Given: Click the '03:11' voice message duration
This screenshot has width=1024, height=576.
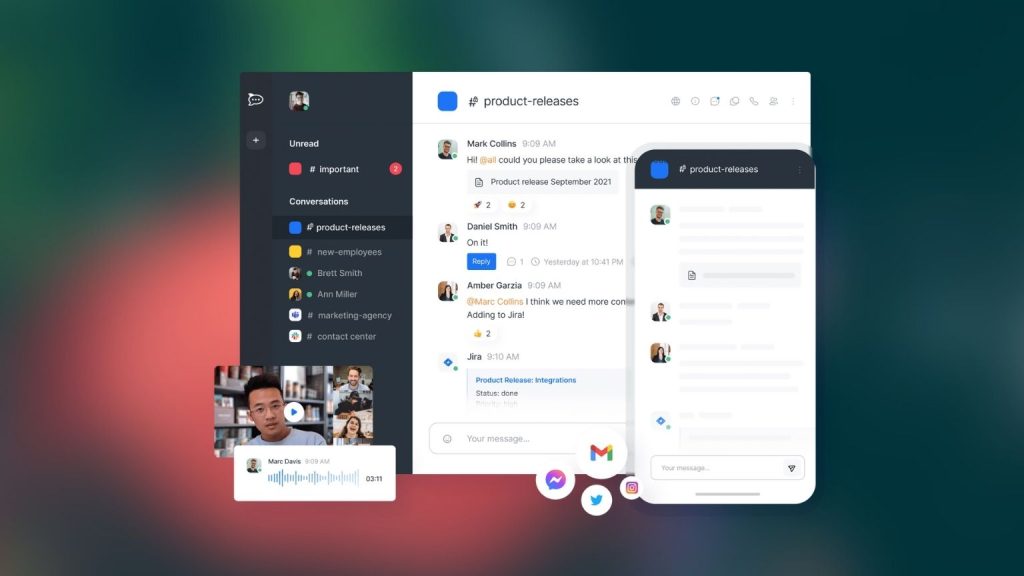Looking at the screenshot, I should point(374,479).
